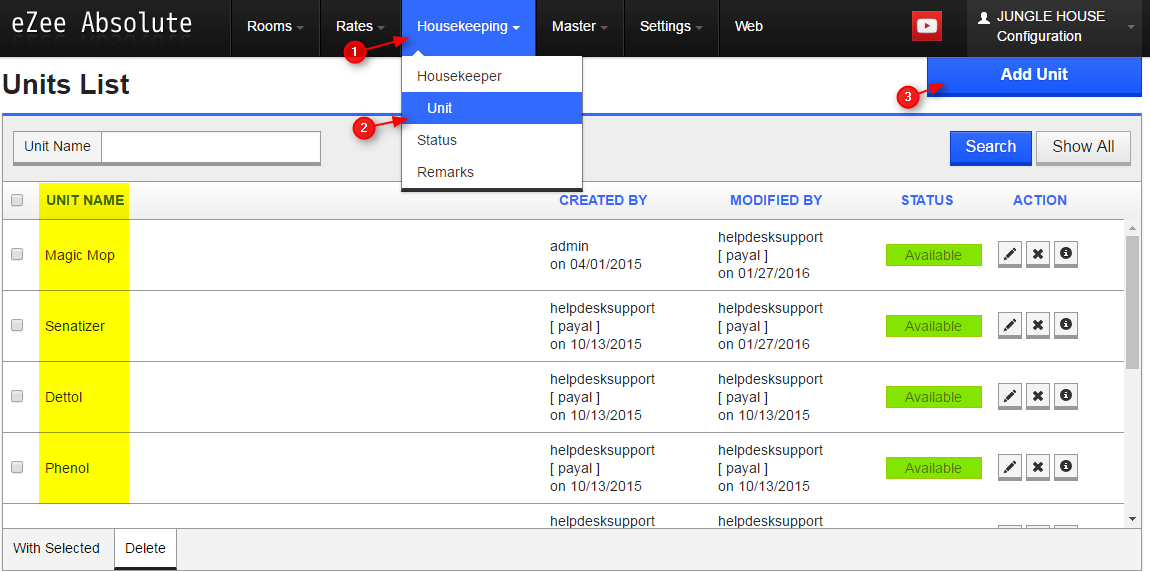This screenshot has width=1150, height=571.
Task: Click the With Selected label
Action: coord(56,548)
